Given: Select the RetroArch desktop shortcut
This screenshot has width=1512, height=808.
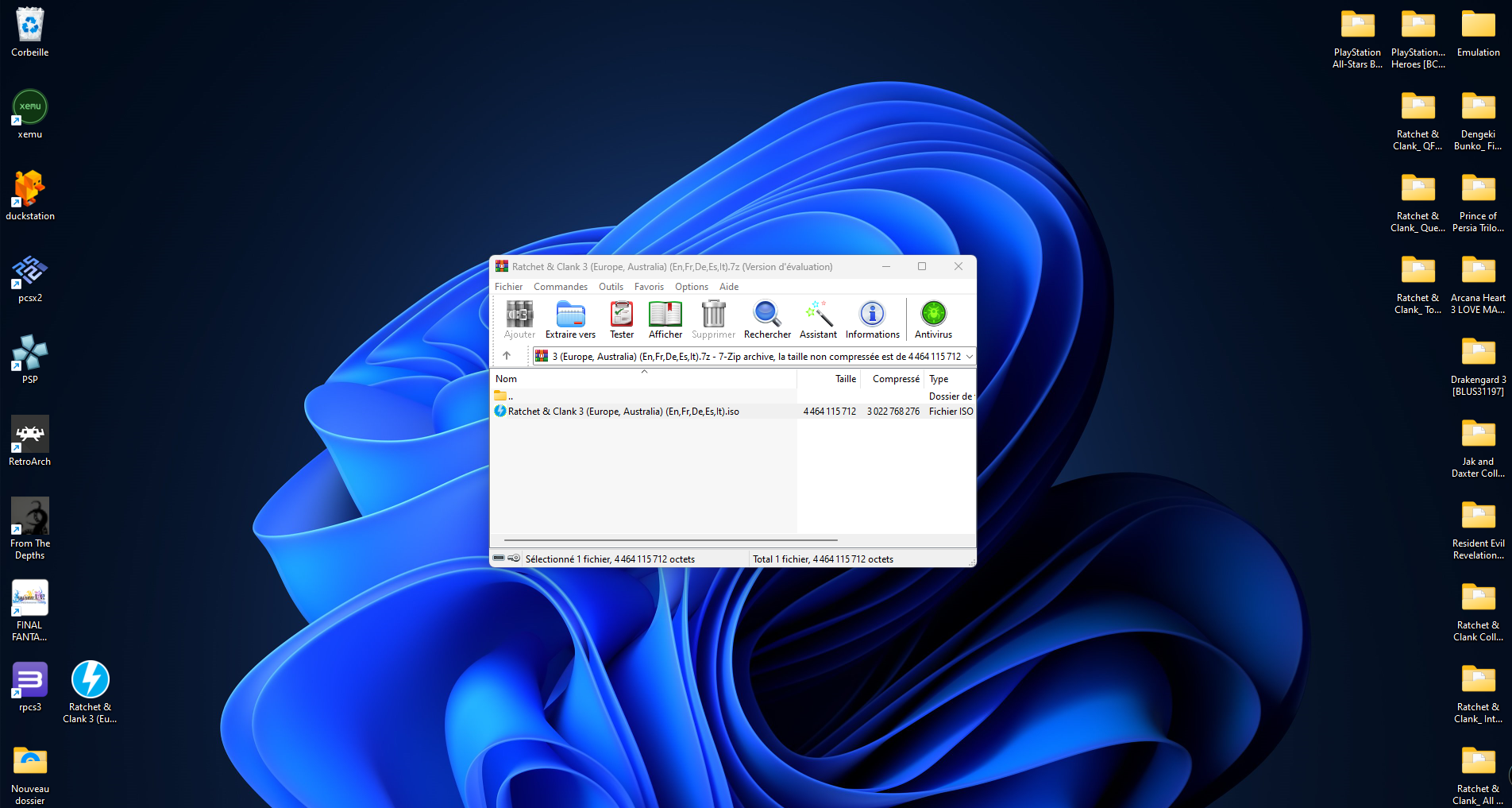Looking at the screenshot, I should tap(30, 442).
